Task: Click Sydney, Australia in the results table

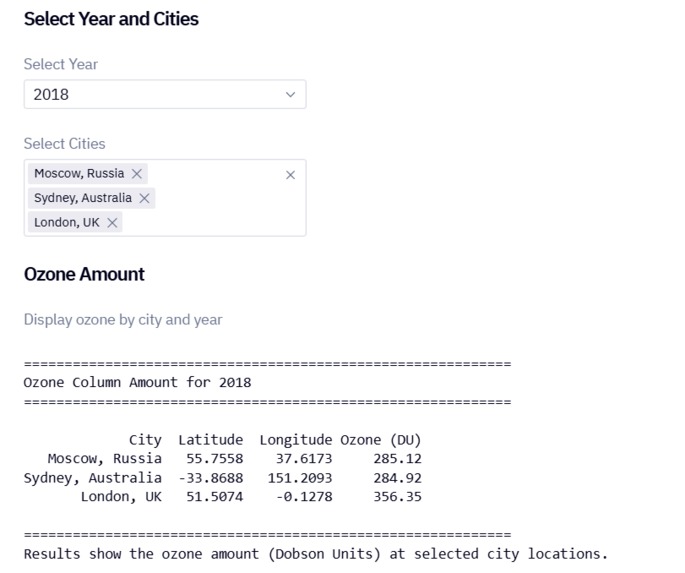Action: [93, 478]
